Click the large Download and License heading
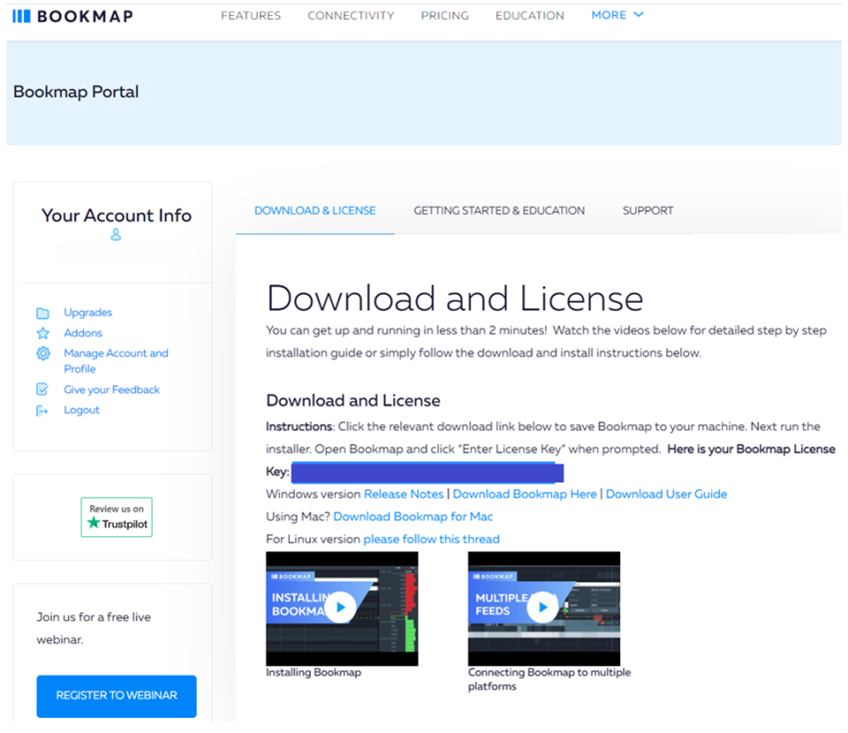This screenshot has width=848, height=733. tap(455, 299)
